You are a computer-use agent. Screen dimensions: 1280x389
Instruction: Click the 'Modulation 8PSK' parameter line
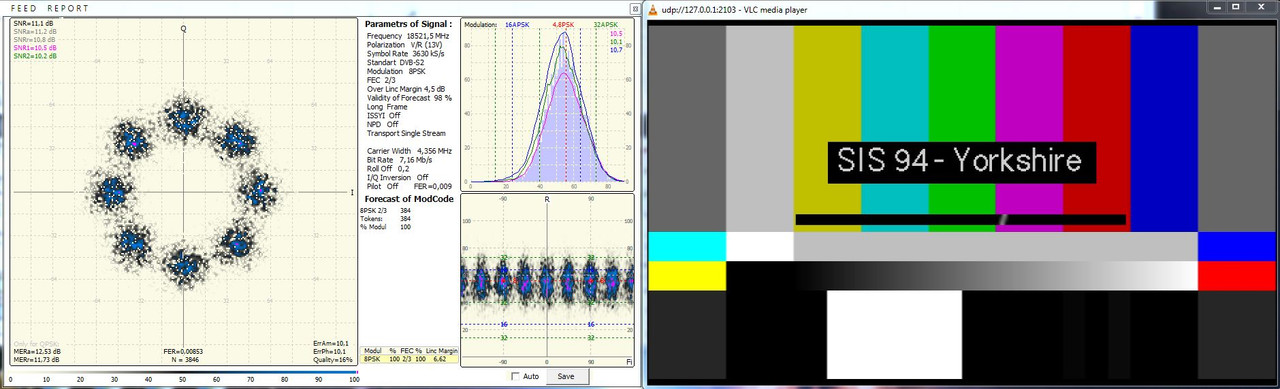[397, 72]
